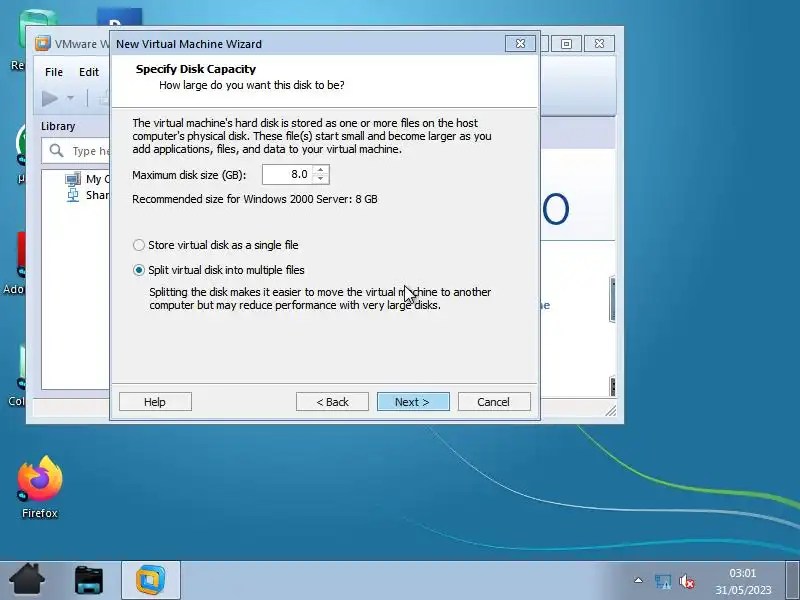Viewport: 800px width, 600px height.
Task: Click the Next button in the wizard
Action: pos(413,402)
